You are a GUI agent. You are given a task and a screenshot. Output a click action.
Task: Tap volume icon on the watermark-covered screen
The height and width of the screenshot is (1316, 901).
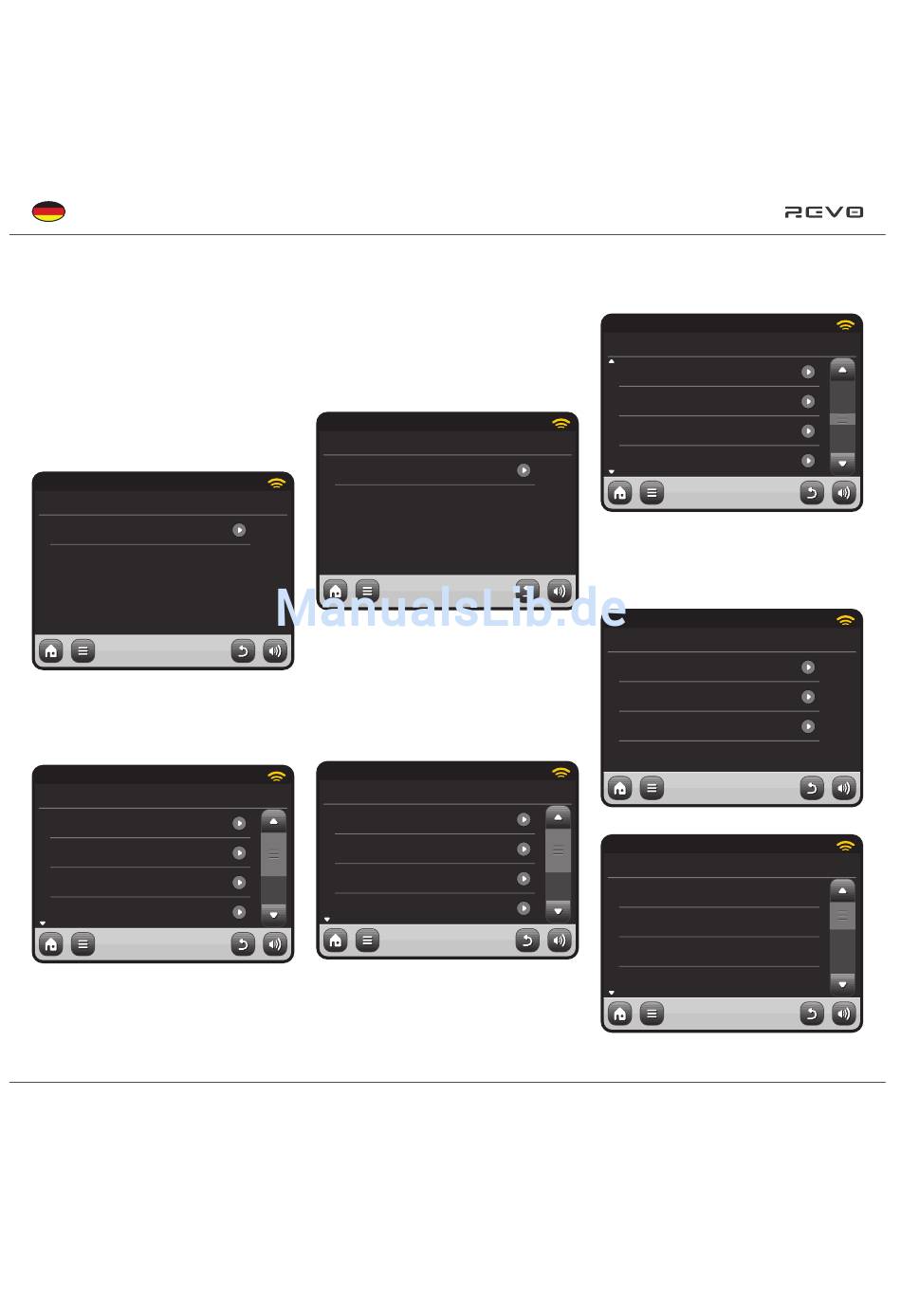[560, 591]
